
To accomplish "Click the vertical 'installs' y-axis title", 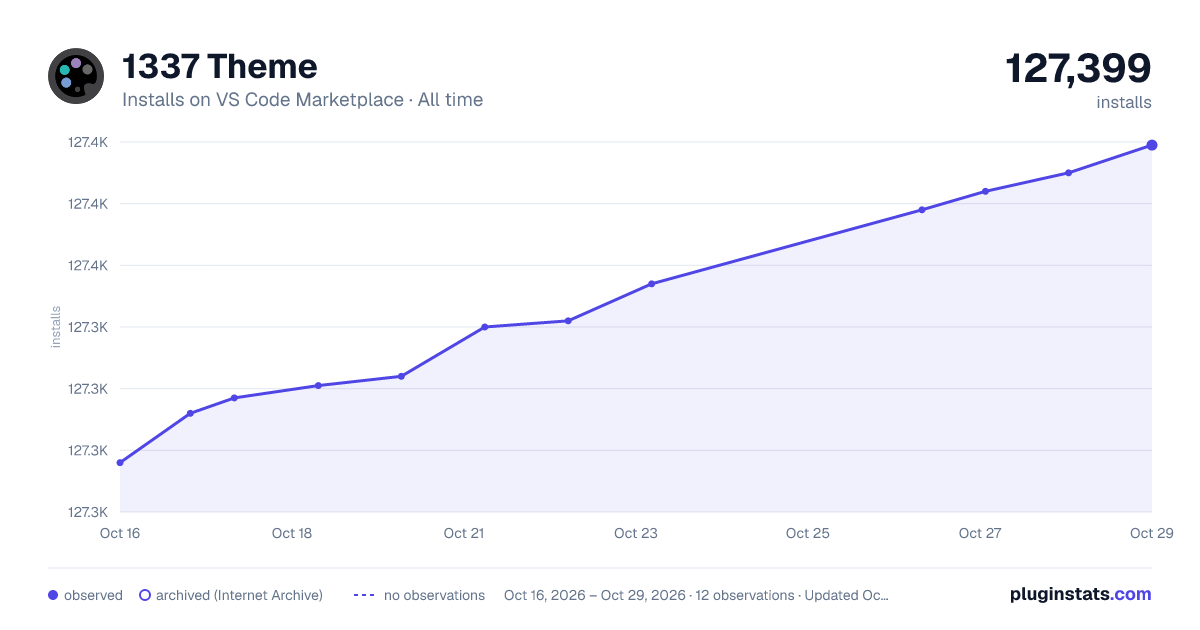I will click(x=56, y=327).
